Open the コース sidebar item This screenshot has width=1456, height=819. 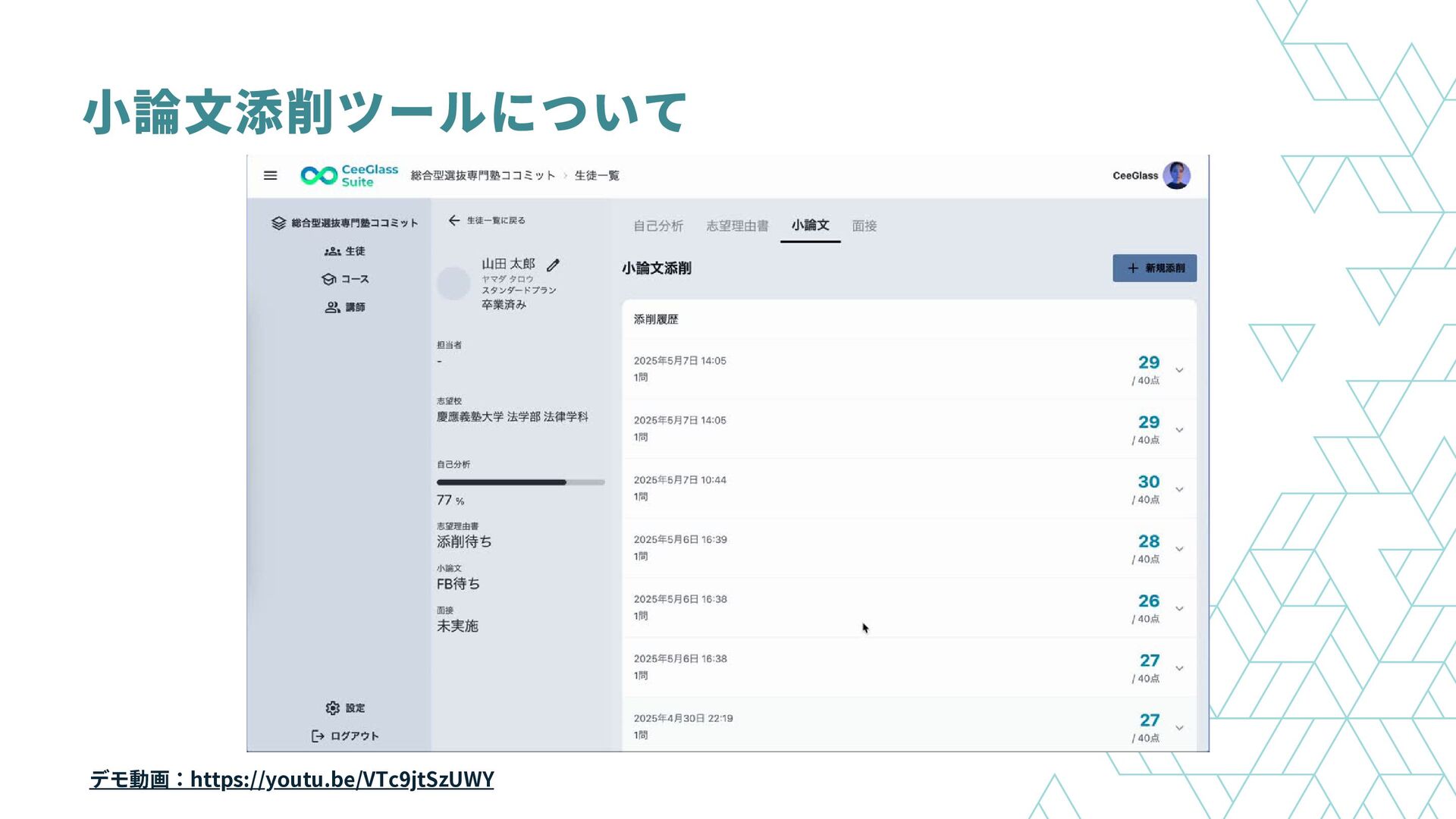coord(345,279)
